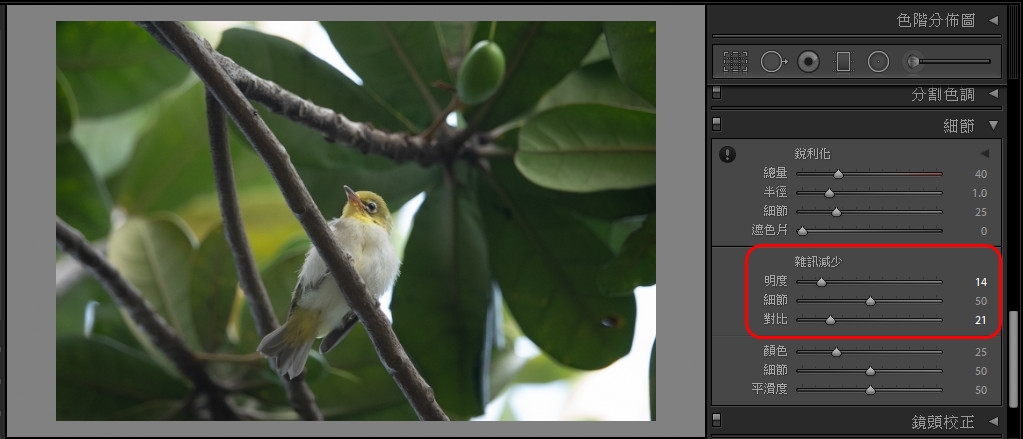Expand the 分割色調 panel triangle

point(993,94)
